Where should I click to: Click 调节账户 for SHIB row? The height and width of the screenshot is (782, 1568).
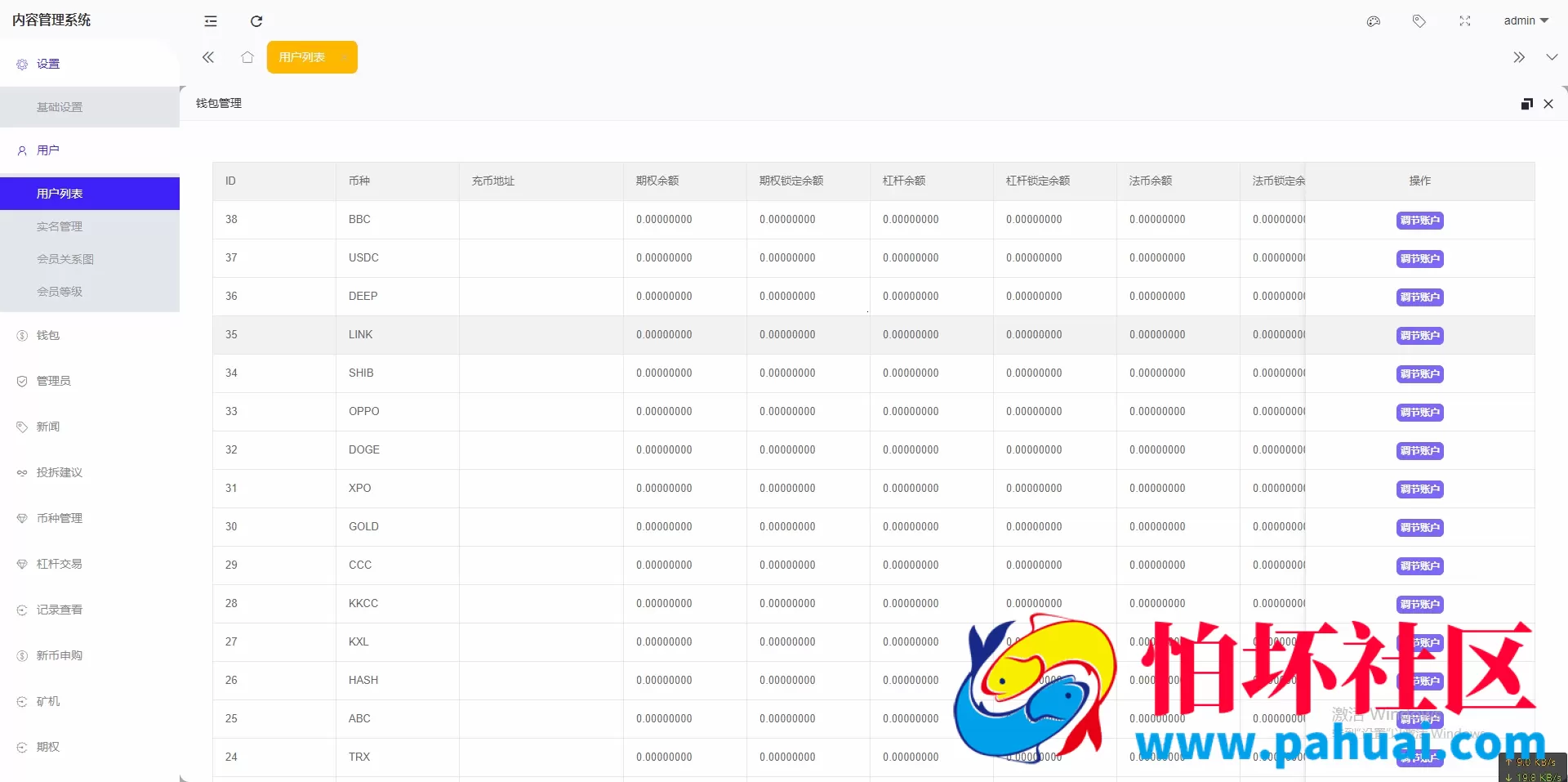(1419, 374)
